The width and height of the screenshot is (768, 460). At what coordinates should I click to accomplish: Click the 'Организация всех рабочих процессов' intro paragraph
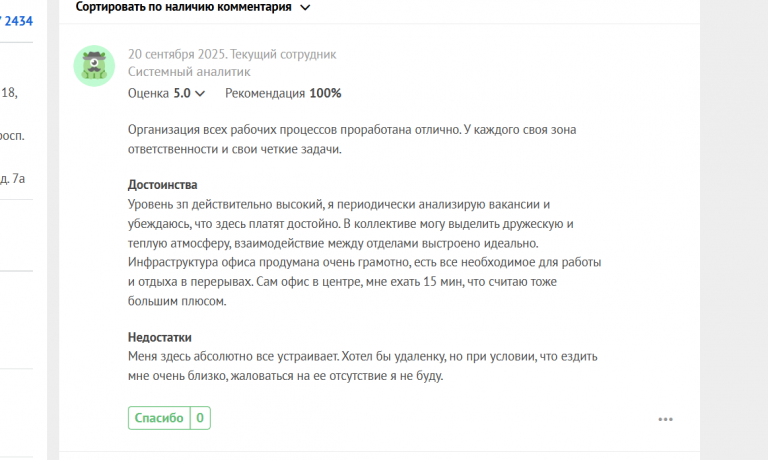[x=352, y=139]
